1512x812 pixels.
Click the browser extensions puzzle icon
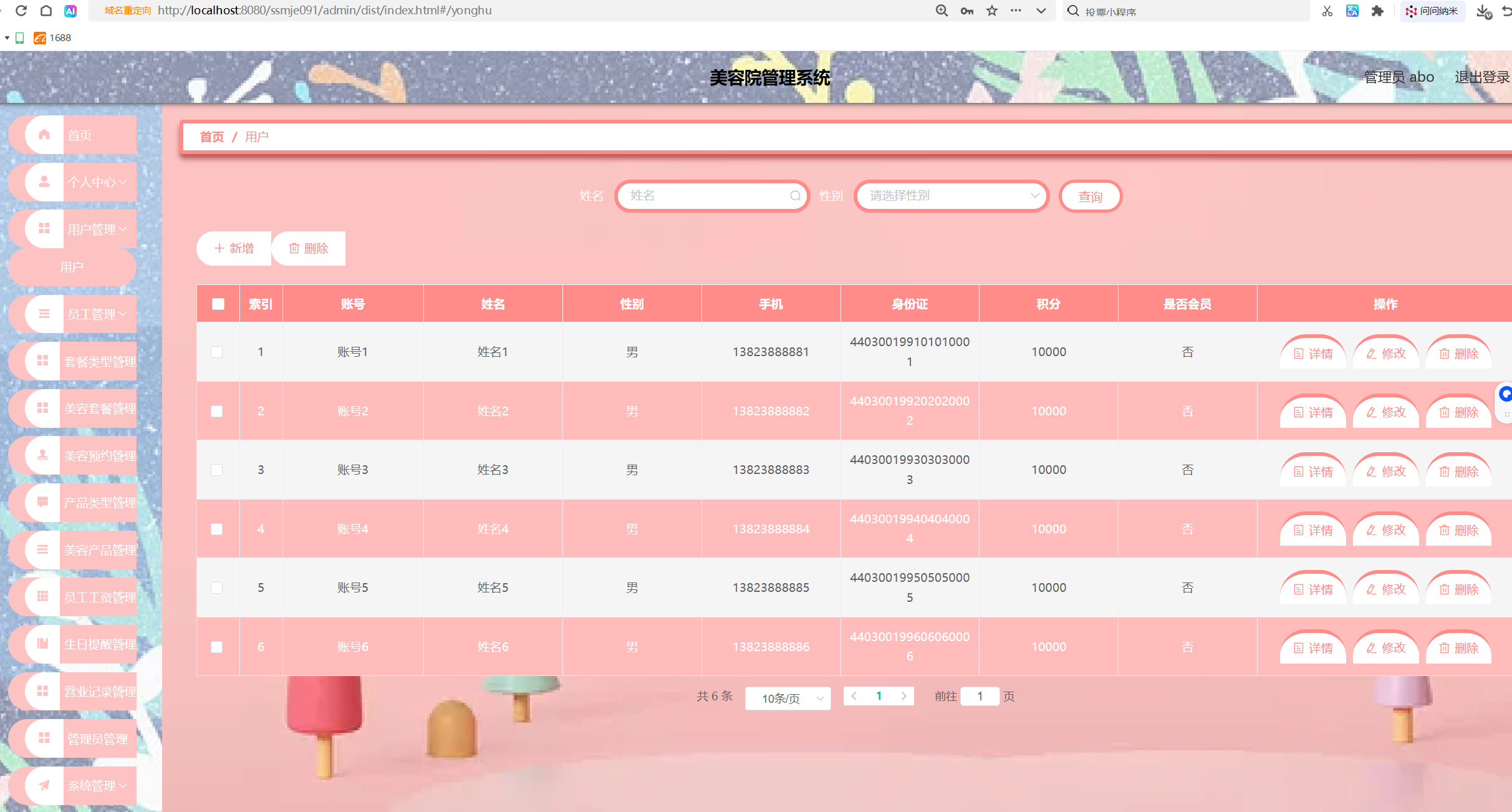tap(1377, 11)
